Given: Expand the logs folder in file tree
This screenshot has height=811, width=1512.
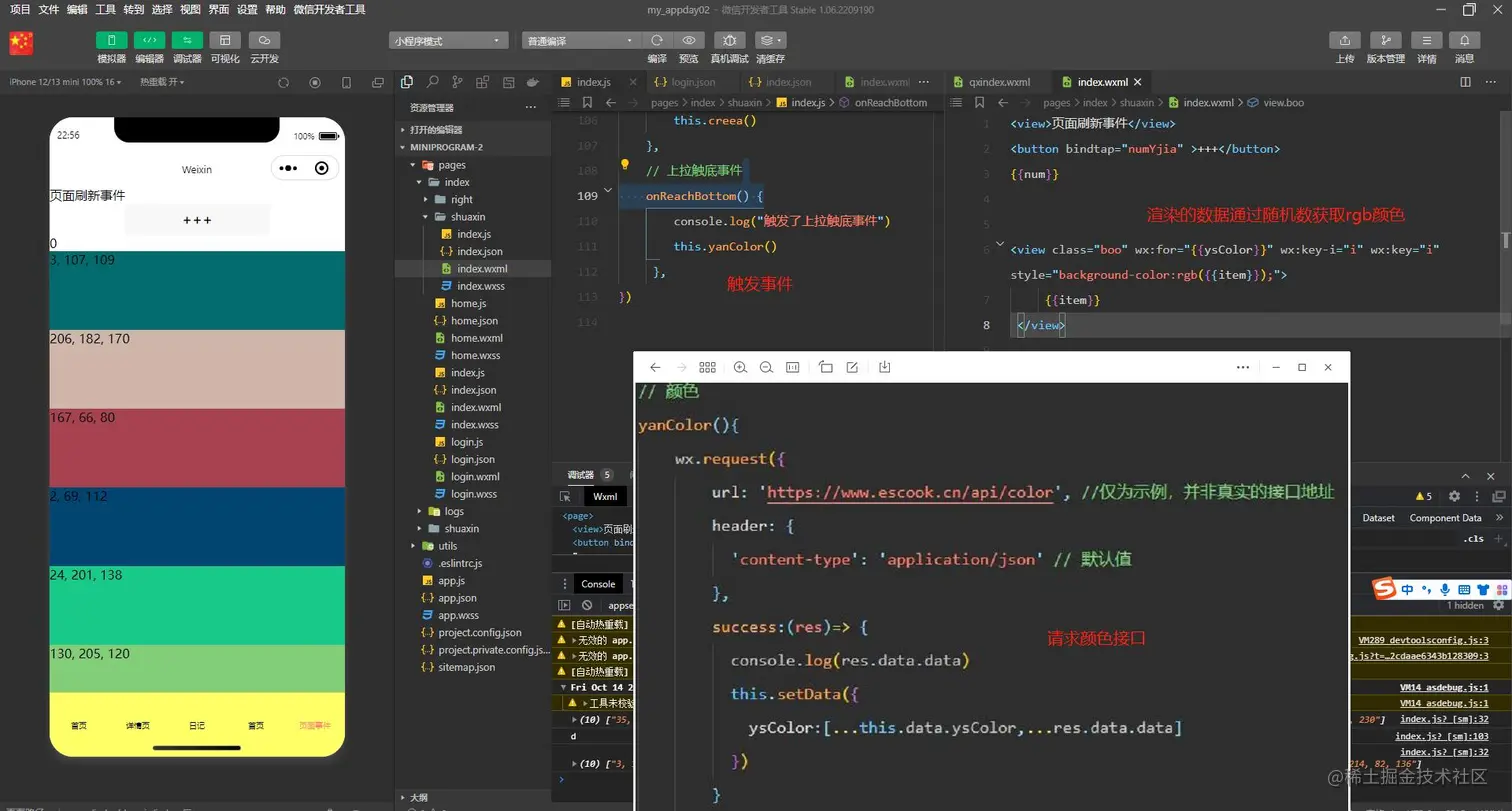Looking at the screenshot, I should point(454,511).
